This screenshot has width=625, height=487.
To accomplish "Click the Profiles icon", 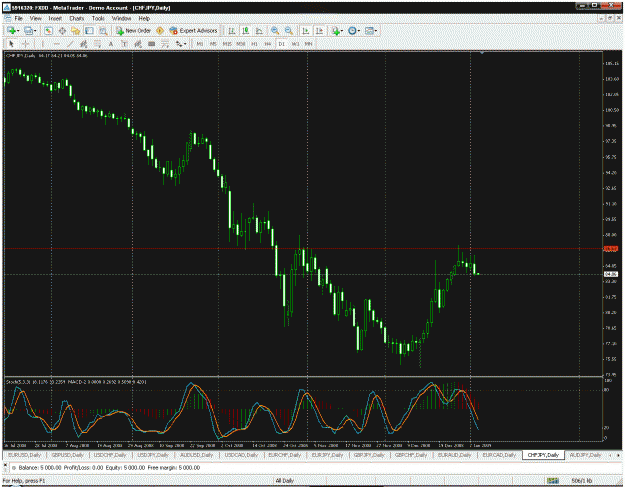I will [28, 31].
